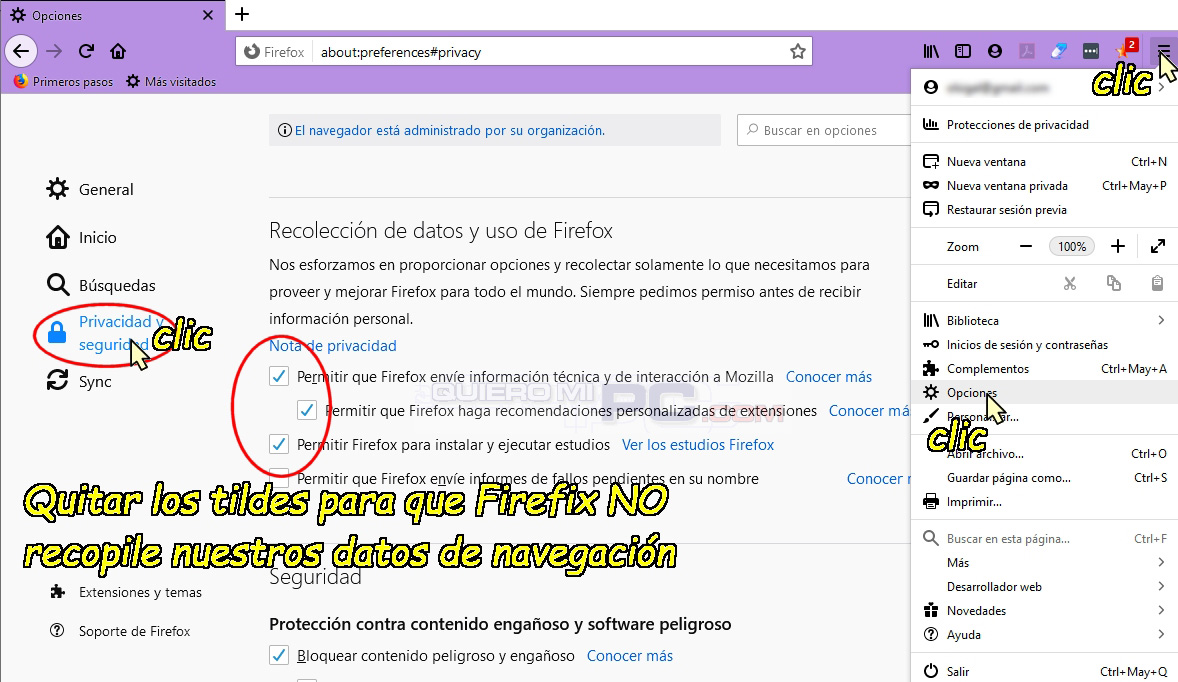Open Soporte de Firefox
The image size is (1178, 682).
120,631
